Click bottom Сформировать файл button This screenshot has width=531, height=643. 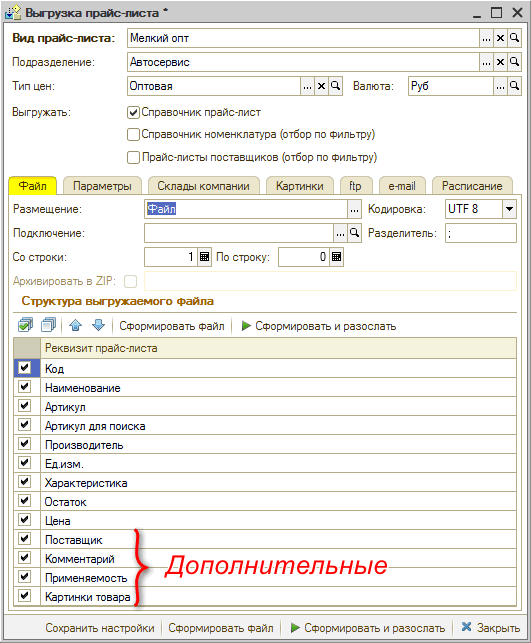221,628
